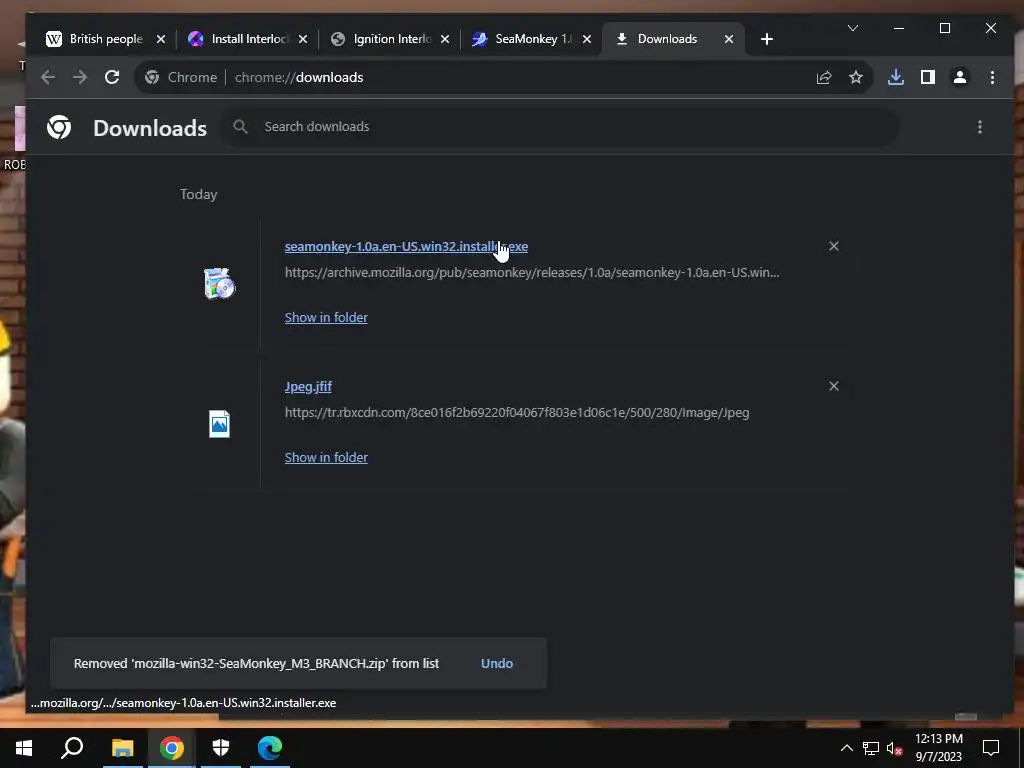This screenshot has height=768, width=1024.
Task: Close the Ignition Interlock tab
Action: tap(445, 39)
